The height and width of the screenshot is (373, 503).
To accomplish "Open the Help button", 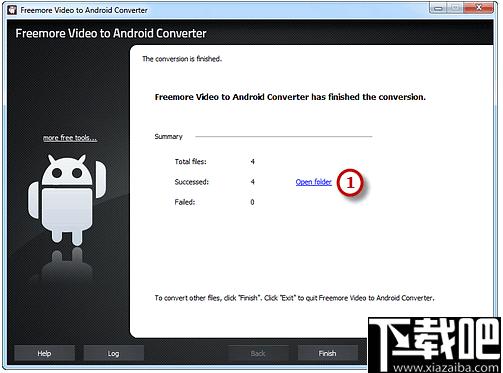I will coord(44,353).
